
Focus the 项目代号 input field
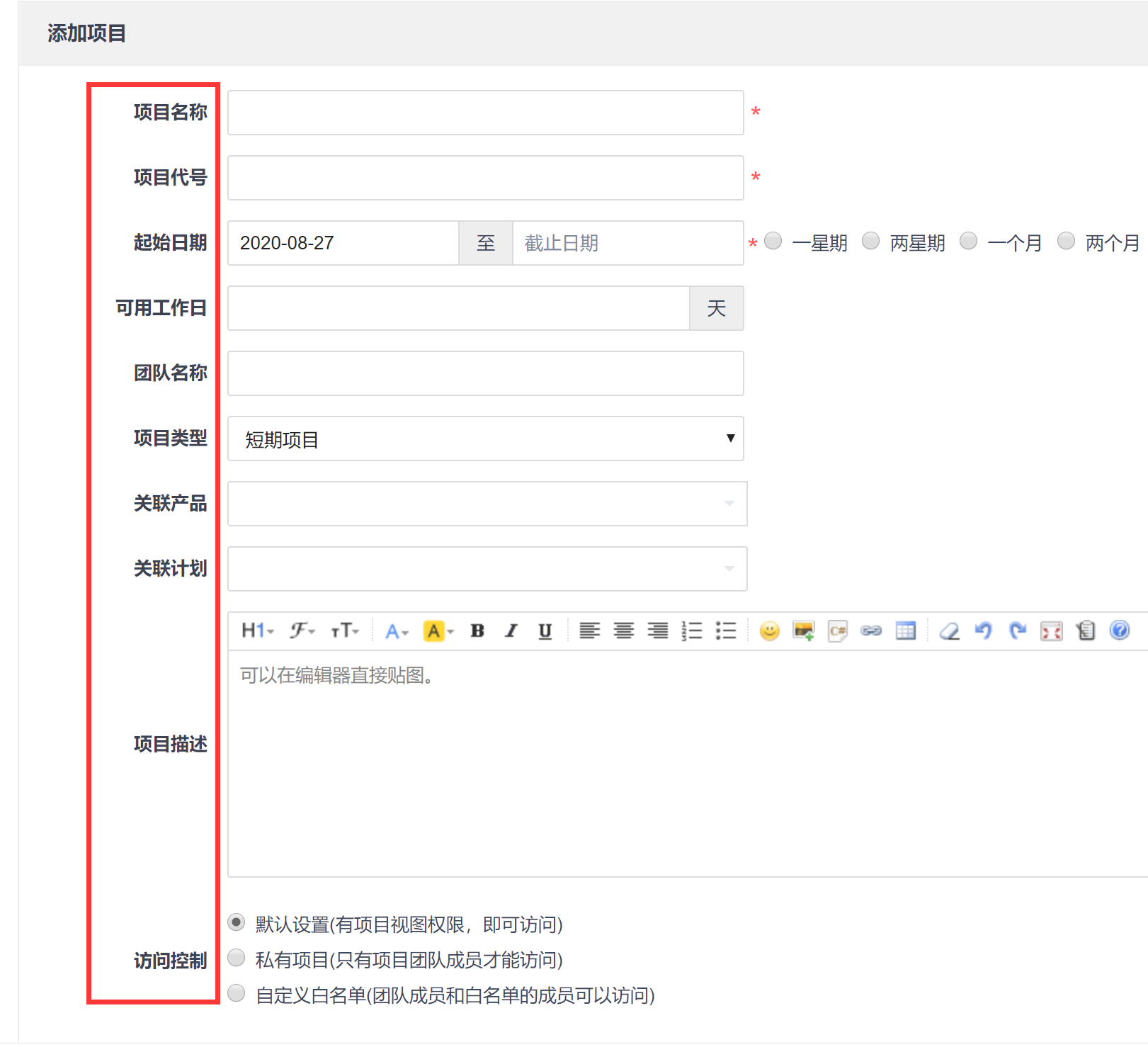[x=486, y=178]
